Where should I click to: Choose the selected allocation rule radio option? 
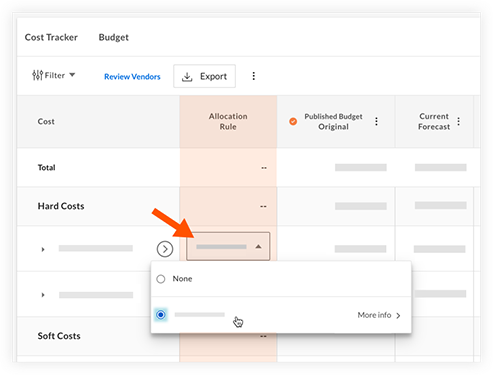(x=161, y=315)
